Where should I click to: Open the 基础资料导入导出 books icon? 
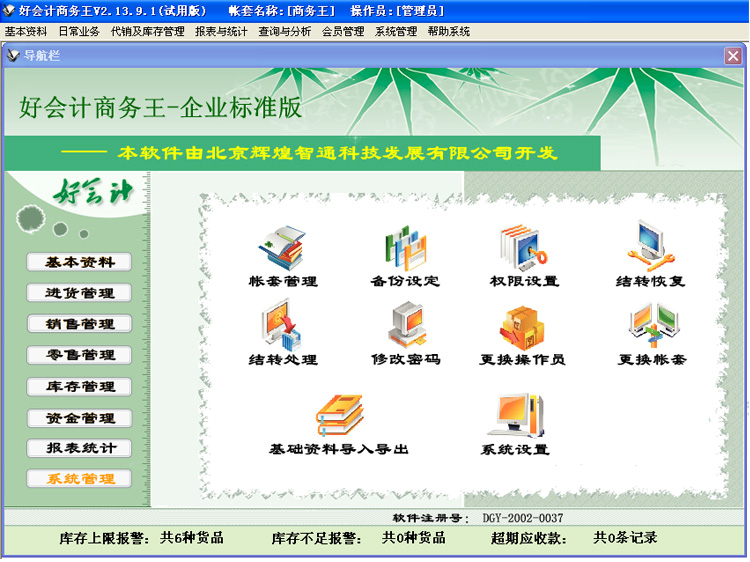[340, 415]
